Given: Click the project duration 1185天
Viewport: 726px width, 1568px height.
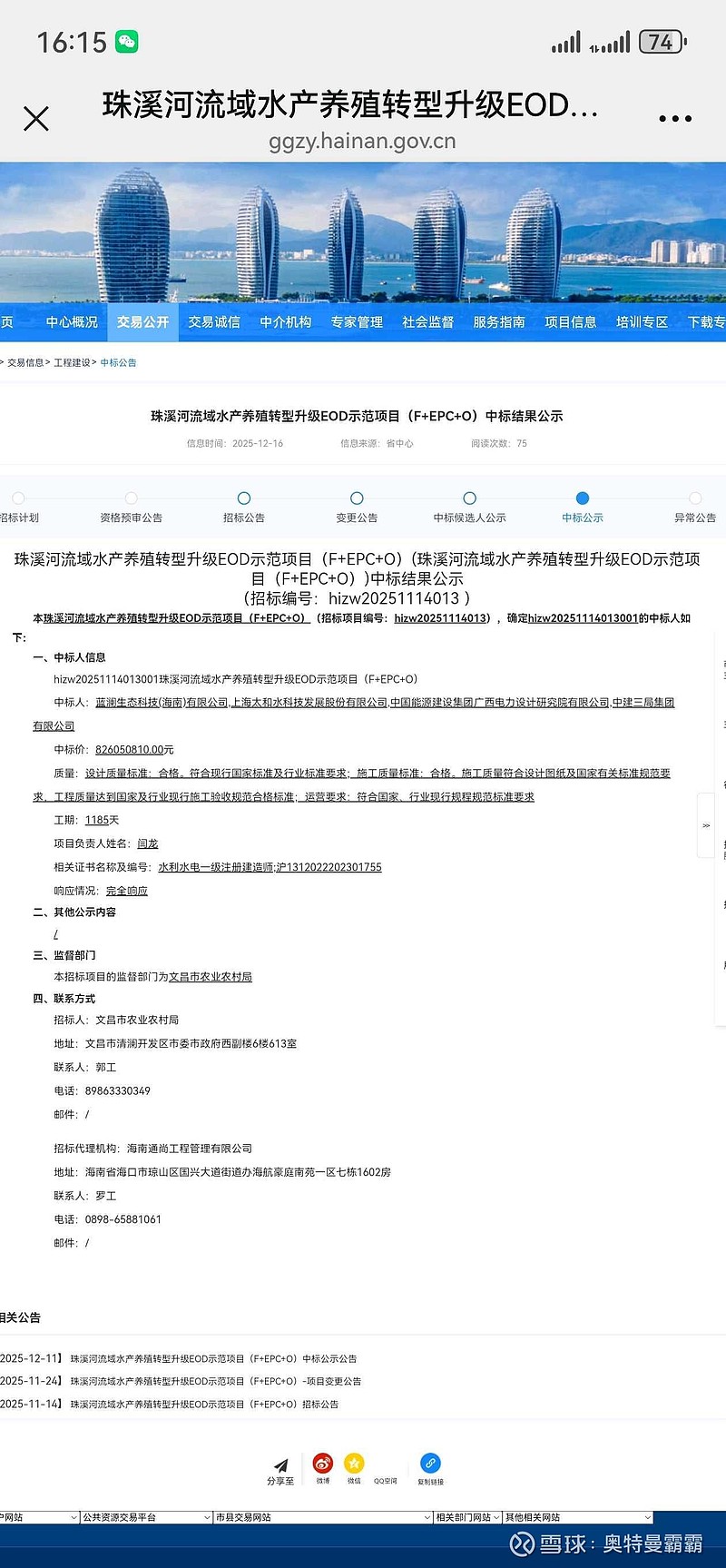Looking at the screenshot, I should pyautogui.click(x=103, y=820).
